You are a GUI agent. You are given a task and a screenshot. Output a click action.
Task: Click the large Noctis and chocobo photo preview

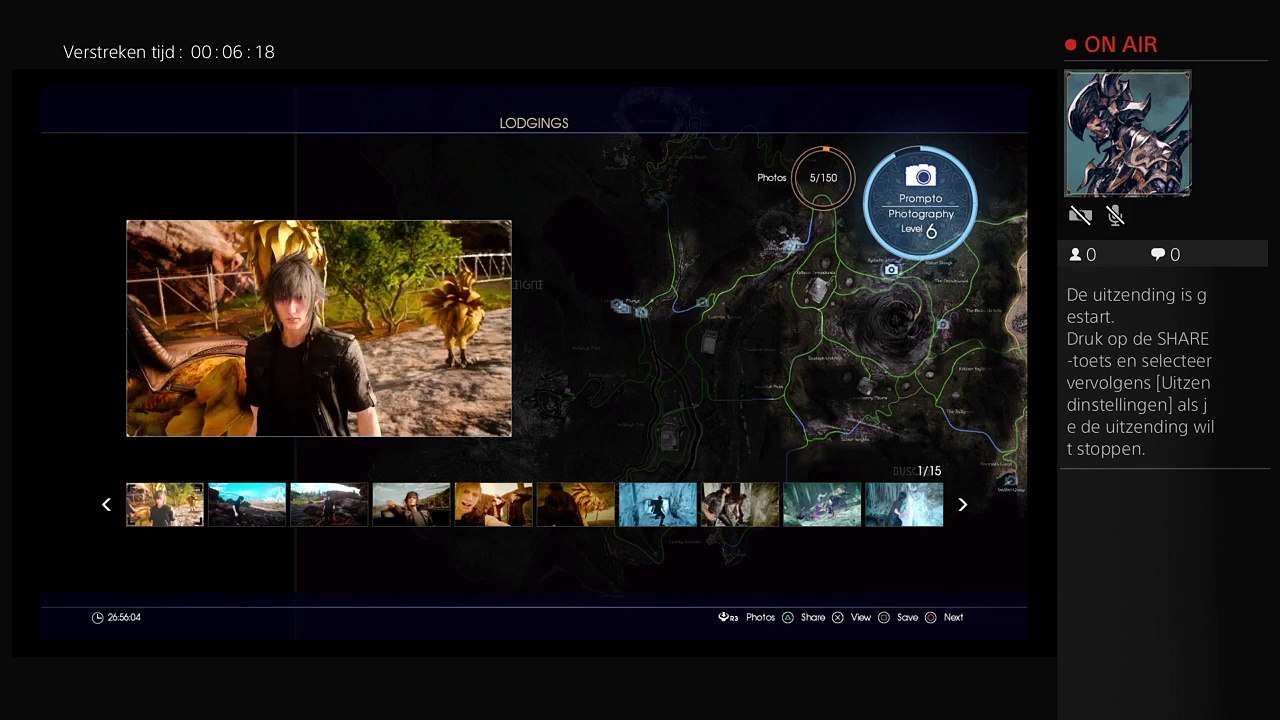click(319, 329)
